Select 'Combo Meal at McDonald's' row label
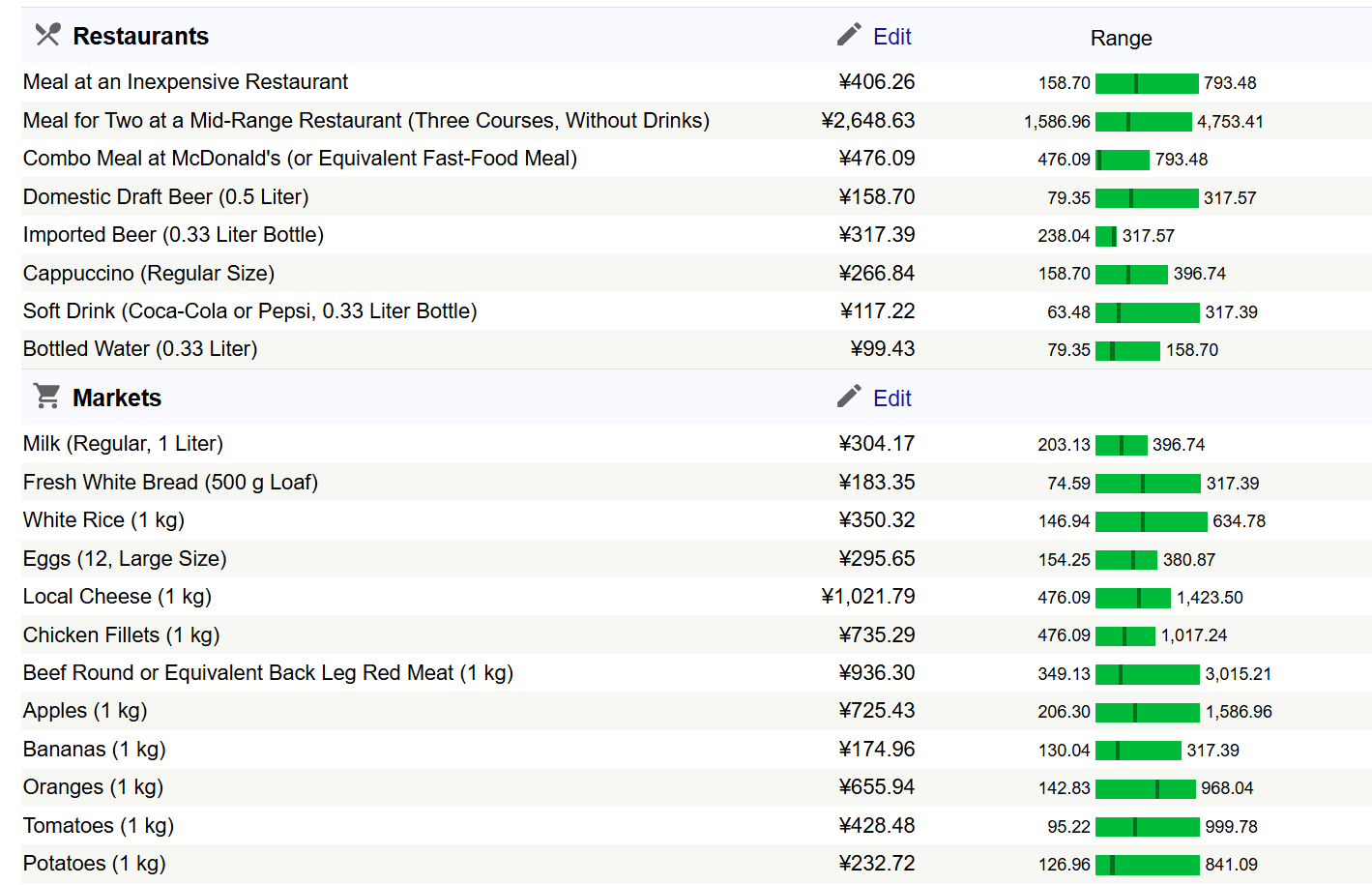The image size is (1372, 885). [300, 159]
